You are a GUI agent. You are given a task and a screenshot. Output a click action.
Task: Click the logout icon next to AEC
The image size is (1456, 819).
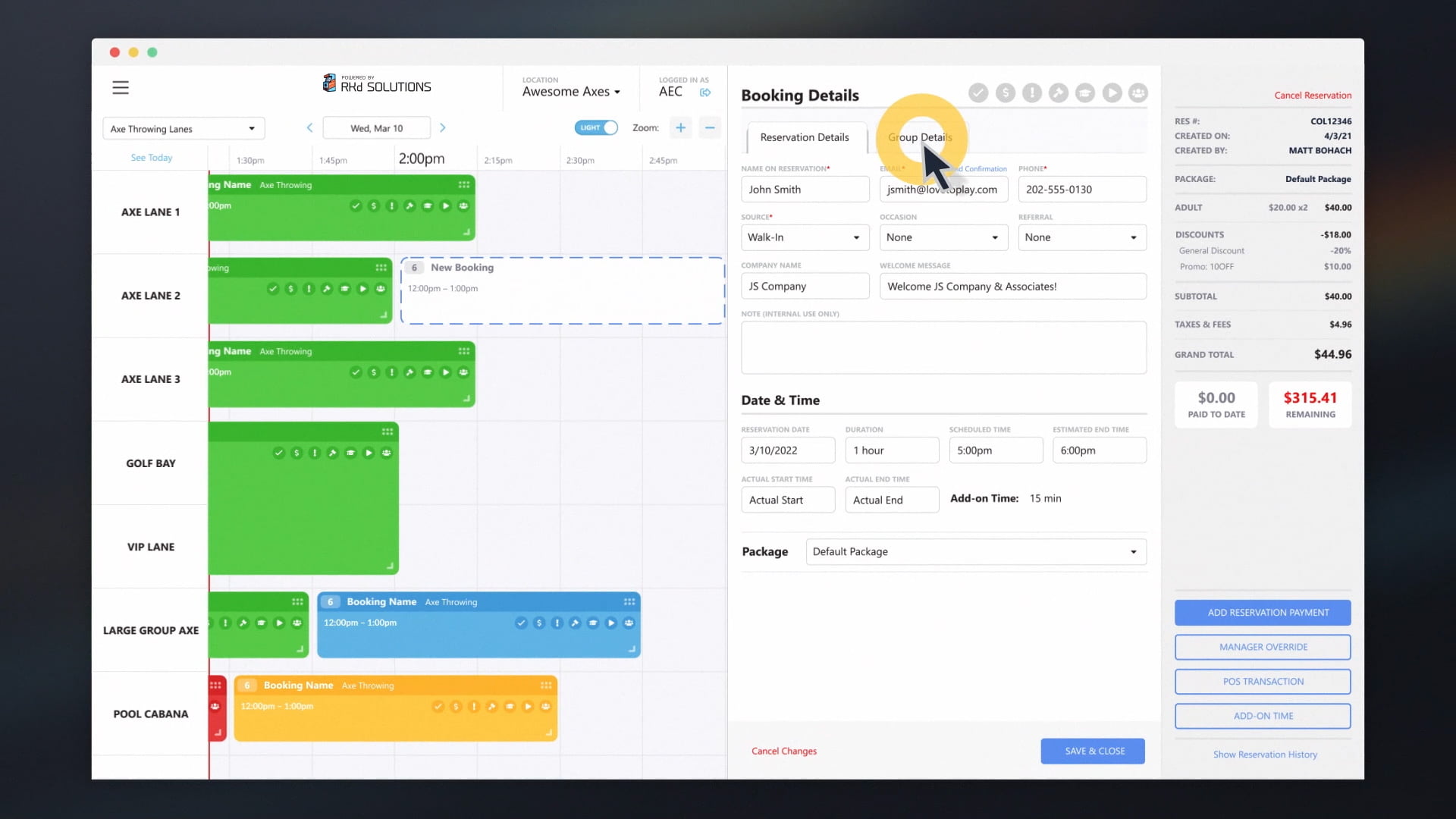click(x=705, y=93)
